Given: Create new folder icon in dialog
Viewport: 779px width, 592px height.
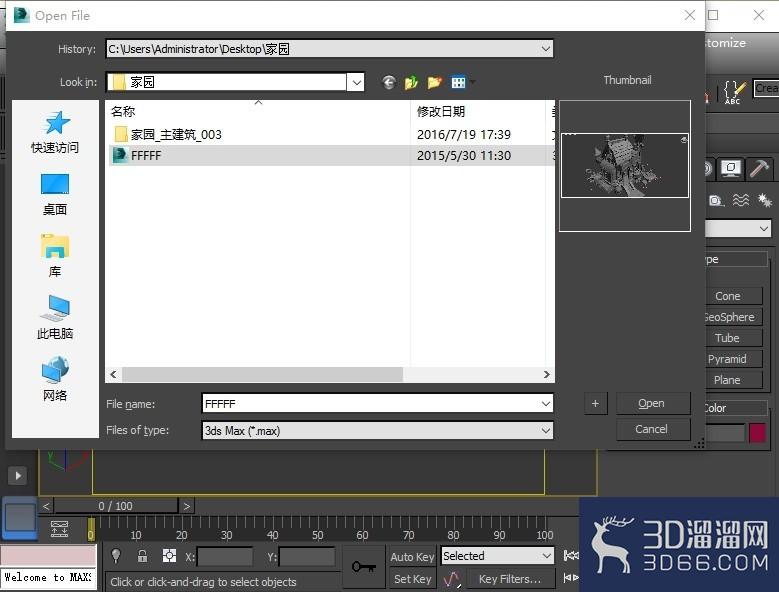Looking at the screenshot, I should coord(434,82).
